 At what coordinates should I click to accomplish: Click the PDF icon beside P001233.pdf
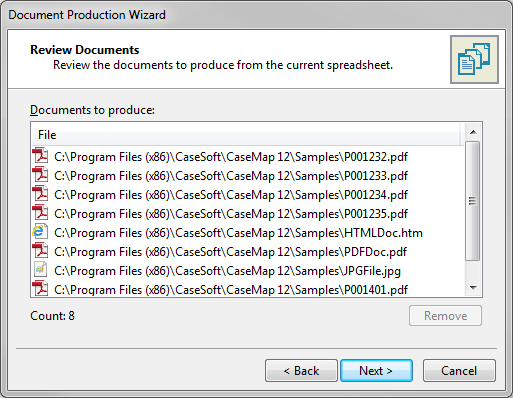coord(40,175)
